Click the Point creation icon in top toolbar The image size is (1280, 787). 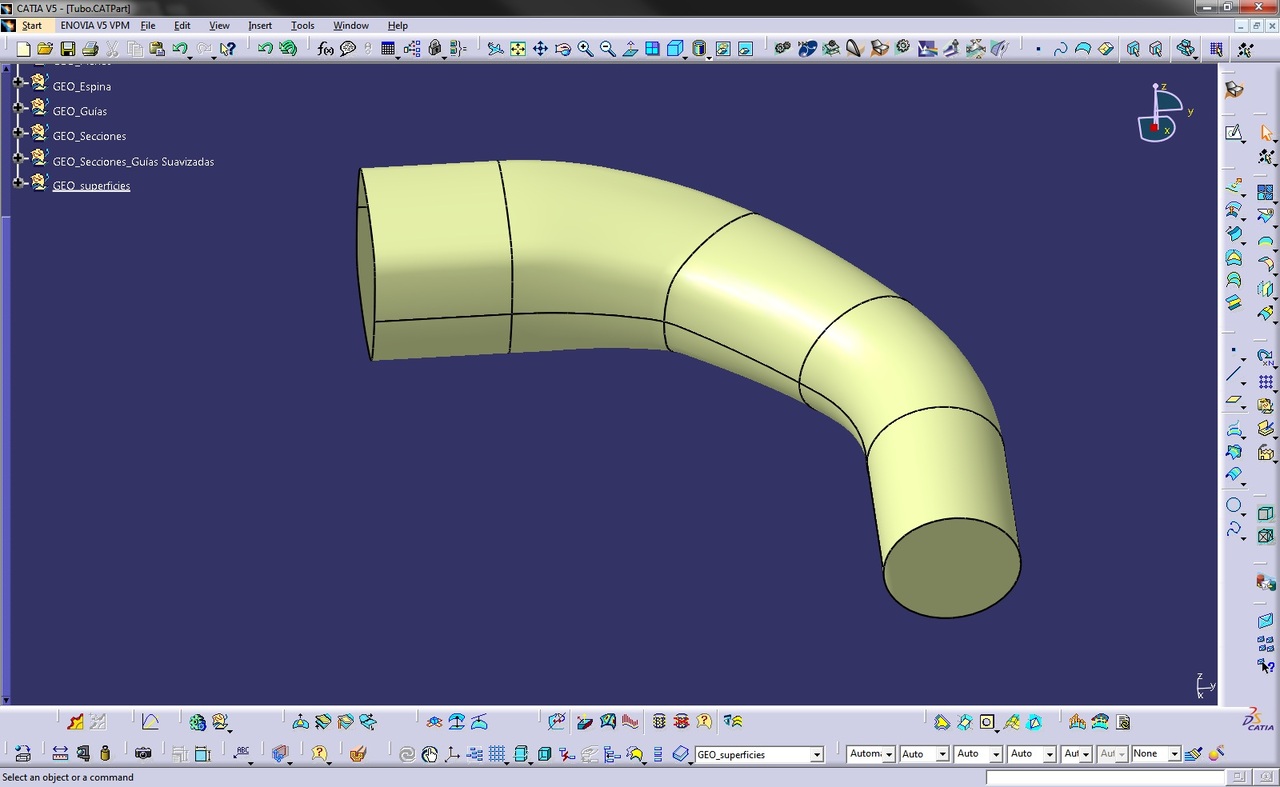point(1038,48)
